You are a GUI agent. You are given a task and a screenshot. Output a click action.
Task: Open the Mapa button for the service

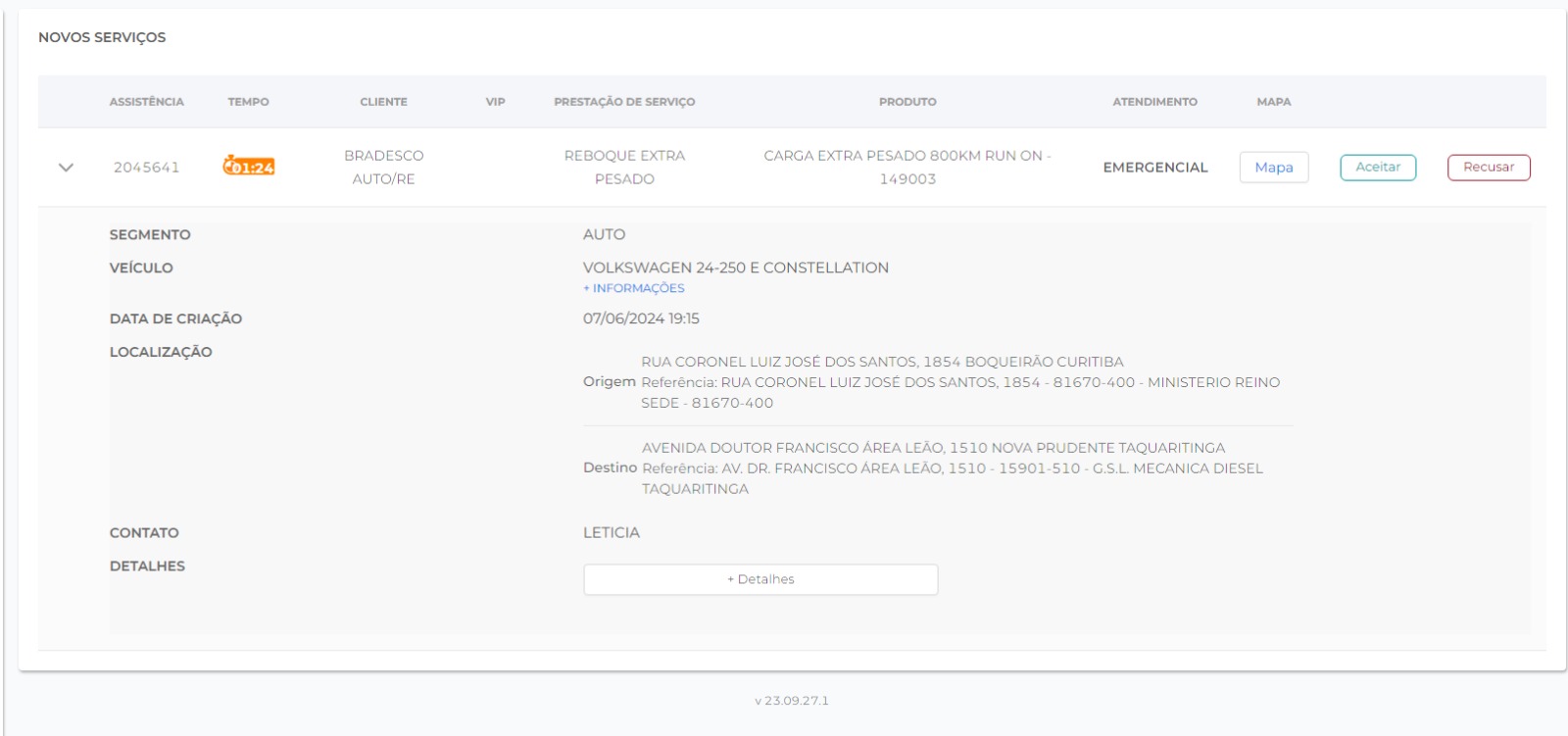[1273, 168]
